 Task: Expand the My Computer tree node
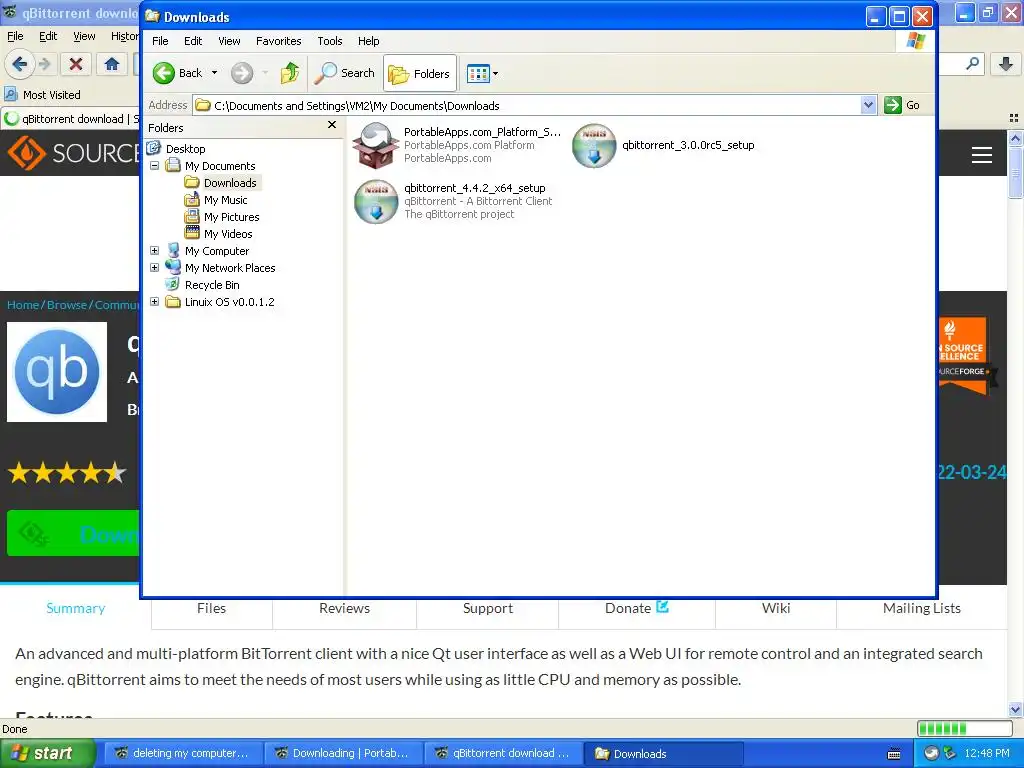[155, 251]
